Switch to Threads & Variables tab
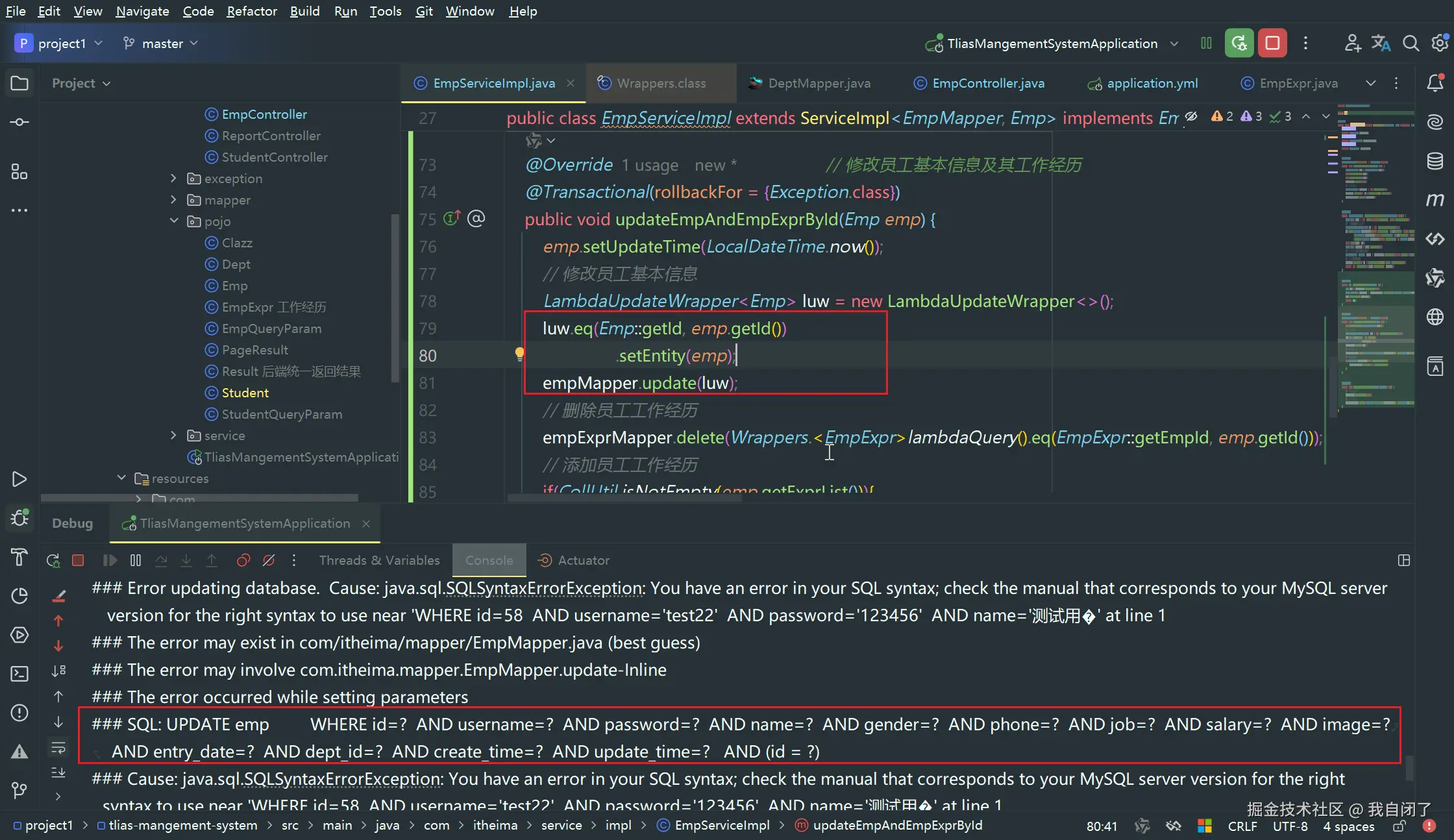The width and height of the screenshot is (1454, 840). click(x=379, y=560)
